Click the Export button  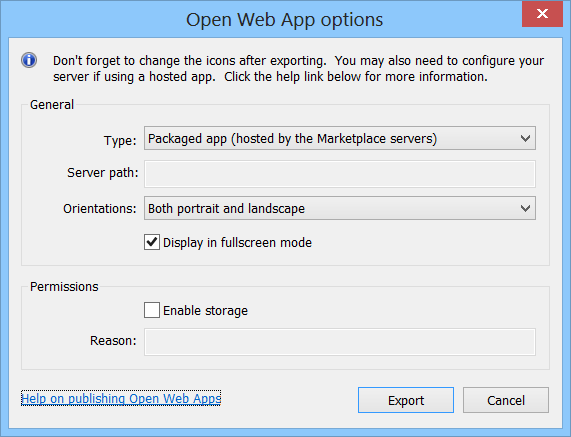point(406,400)
